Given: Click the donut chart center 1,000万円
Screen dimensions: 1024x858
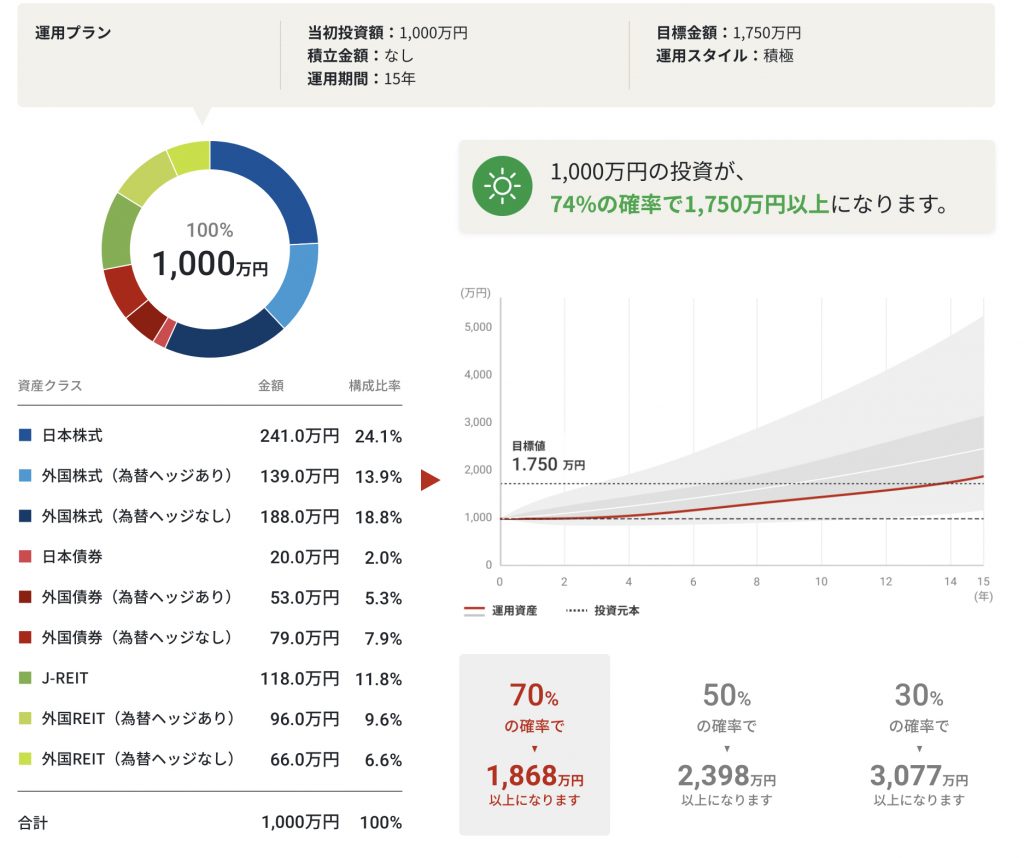Looking at the screenshot, I should point(210,263).
